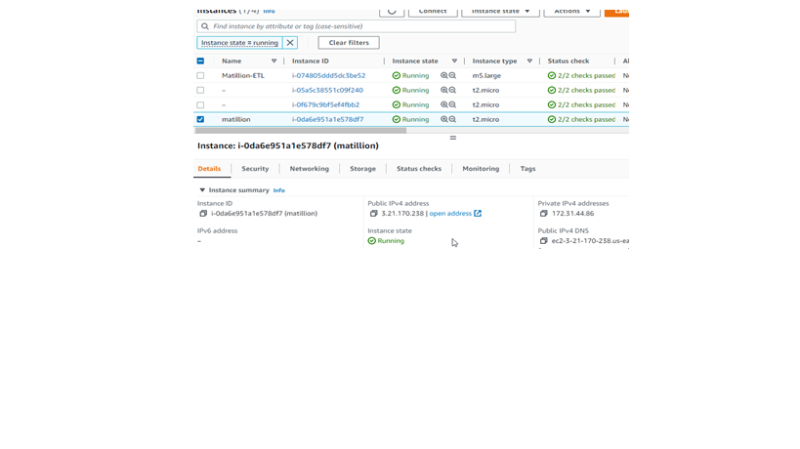This screenshot has width=800, height=449.
Task: Click zoom-out icon in matillion row
Action: (453, 119)
